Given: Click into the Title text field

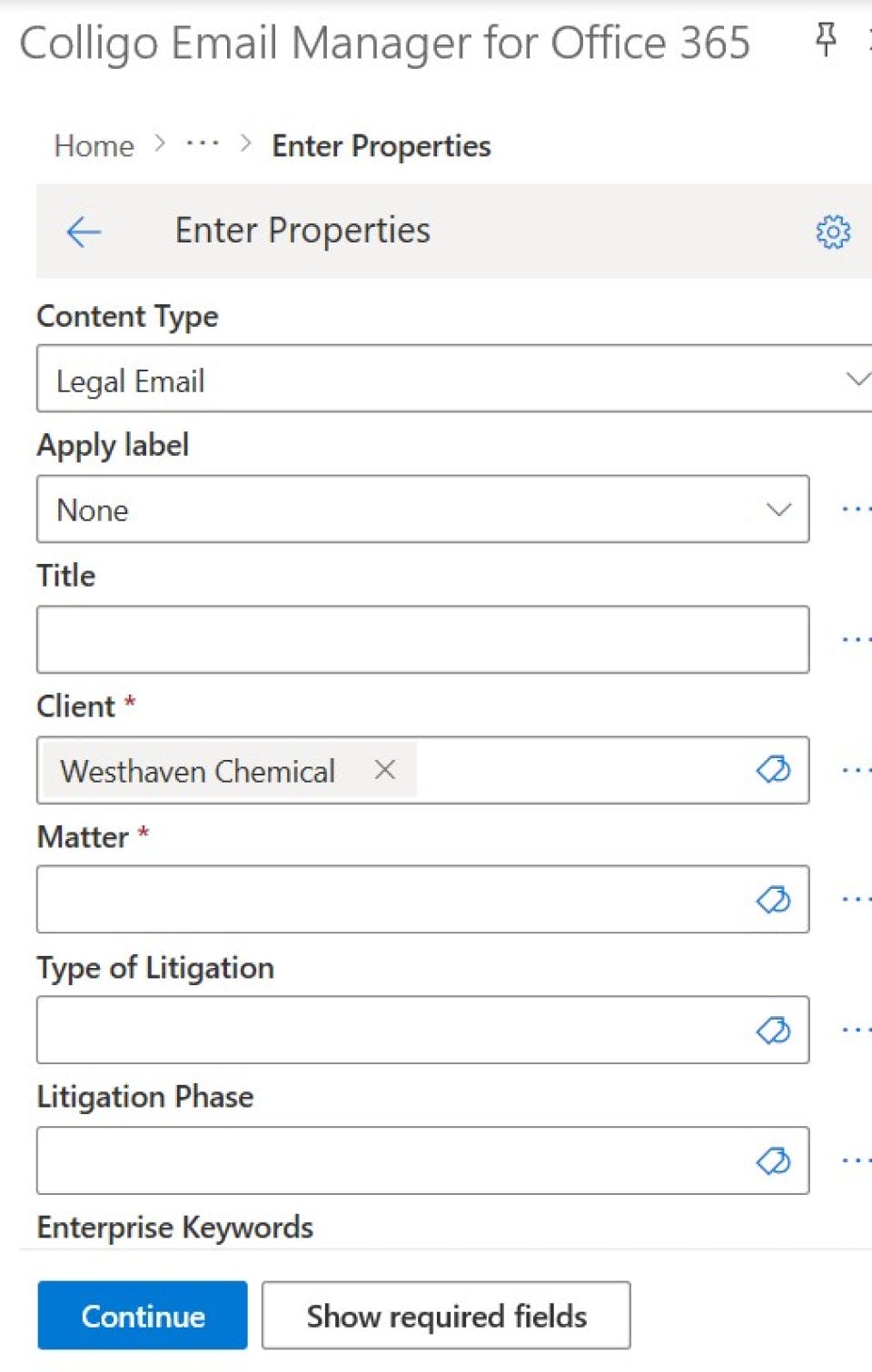Looking at the screenshot, I should (422, 639).
